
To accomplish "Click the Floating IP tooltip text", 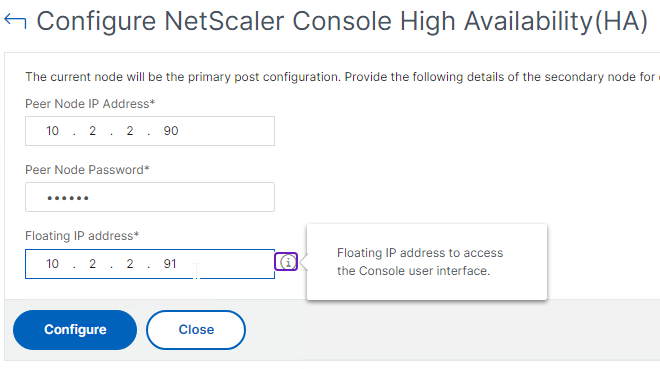I will click(420, 262).
